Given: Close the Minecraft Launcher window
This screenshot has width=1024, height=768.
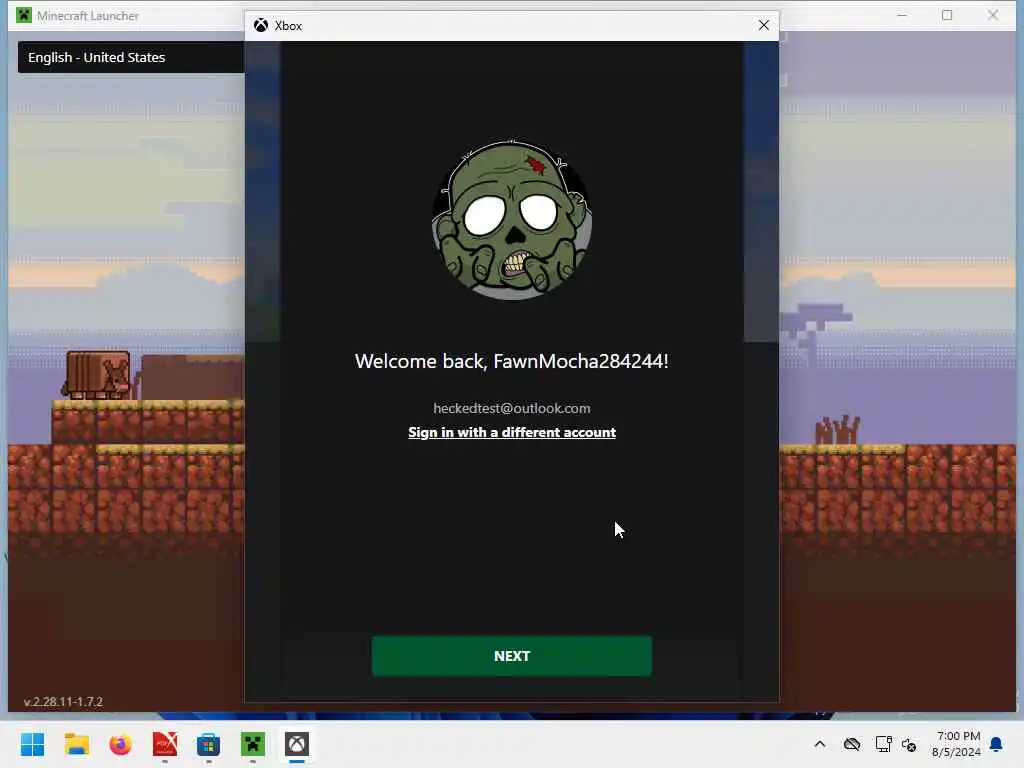Looking at the screenshot, I should (x=993, y=15).
